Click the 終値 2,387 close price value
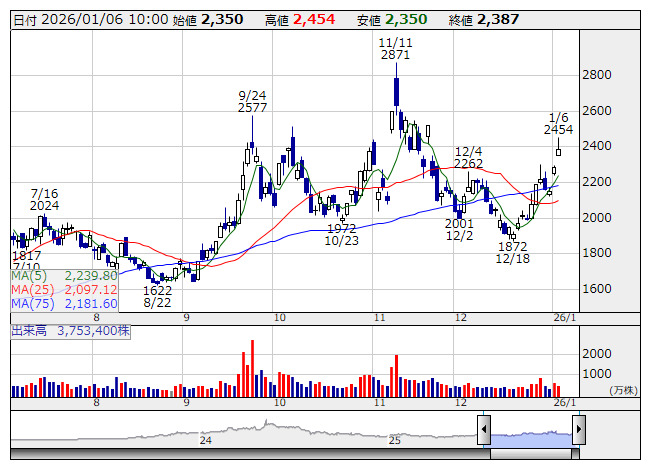This screenshot has height=470, width=653. (x=484, y=20)
